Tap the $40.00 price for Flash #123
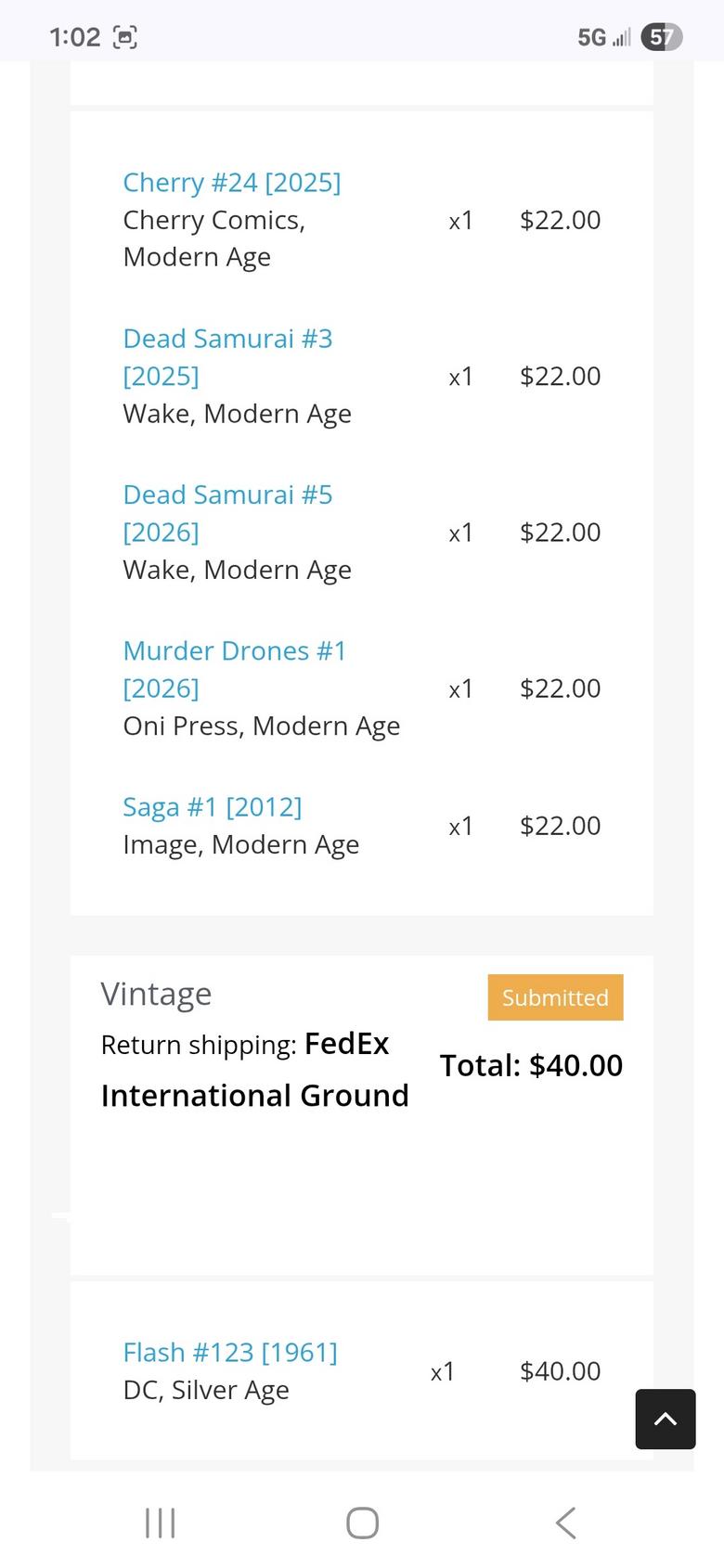Viewport: 724px width, 1568px height. point(560,1371)
